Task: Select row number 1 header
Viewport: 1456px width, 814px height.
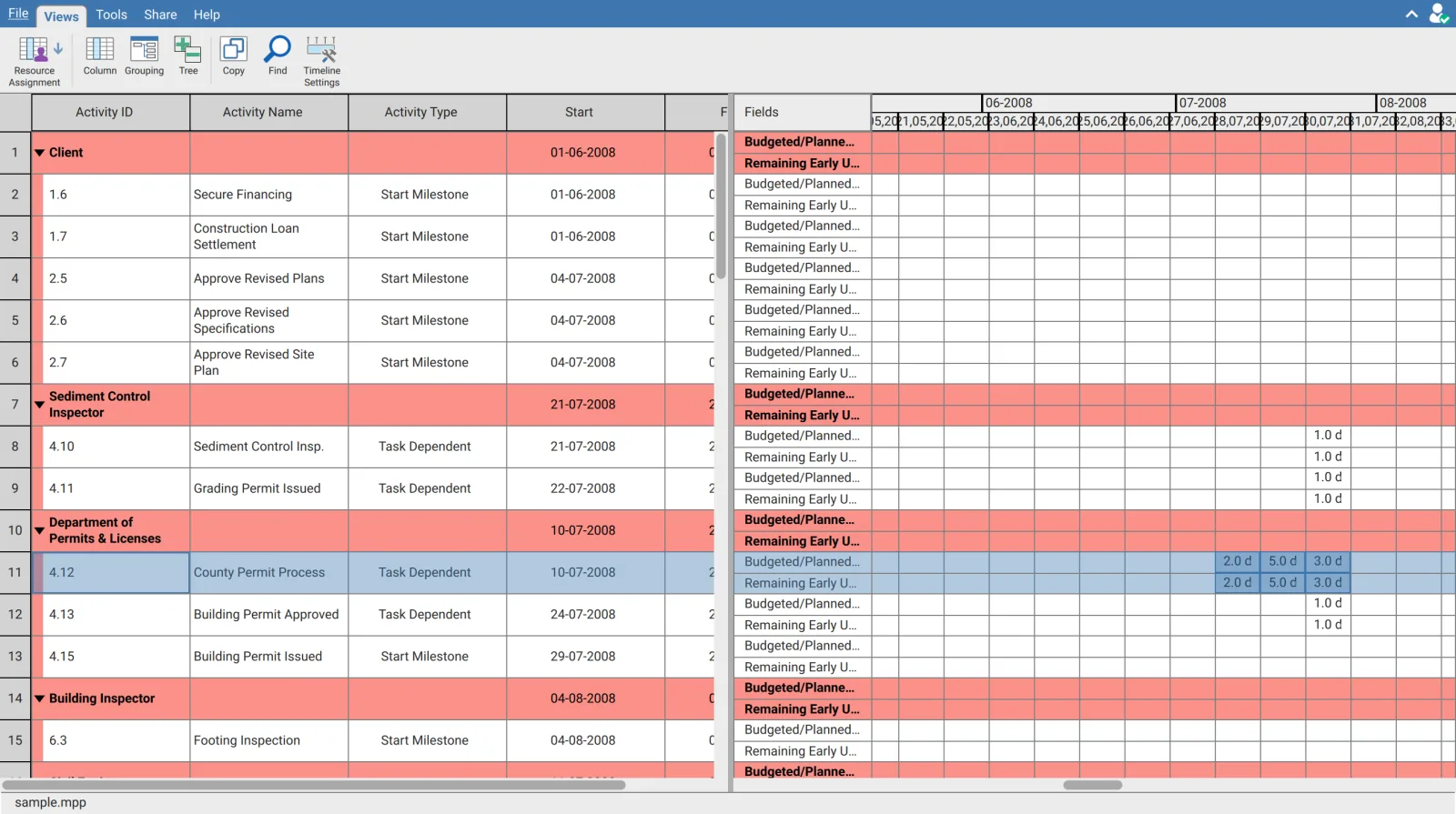Action: (x=15, y=153)
